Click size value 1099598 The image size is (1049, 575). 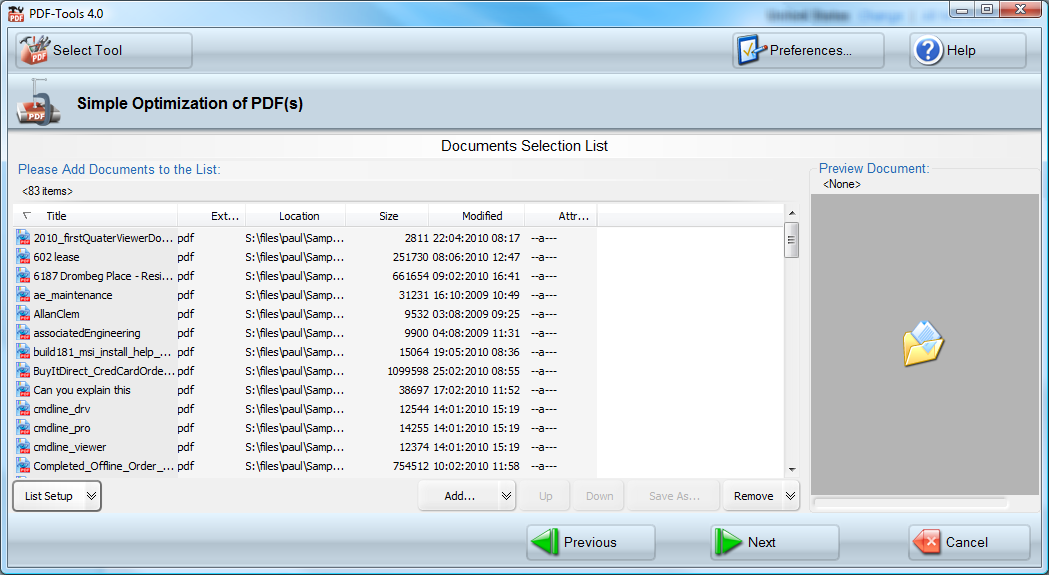(408, 371)
